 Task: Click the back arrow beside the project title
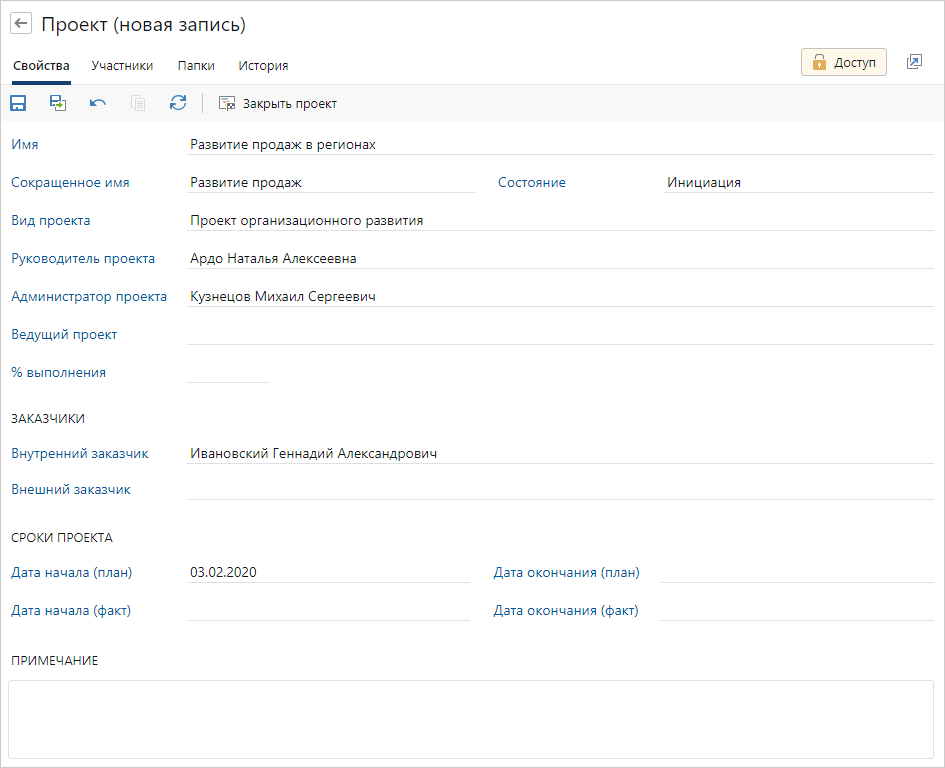(21, 24)
